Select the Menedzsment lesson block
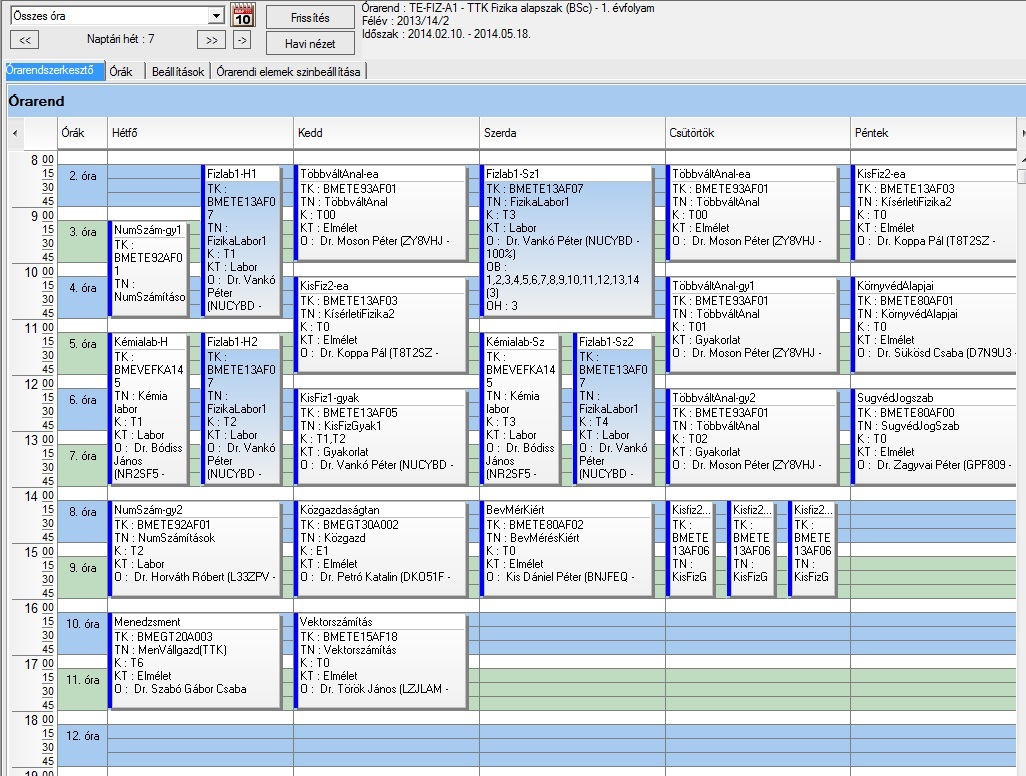The width and height of the screenshot is (1026, 776). click(x=195, y=660)
